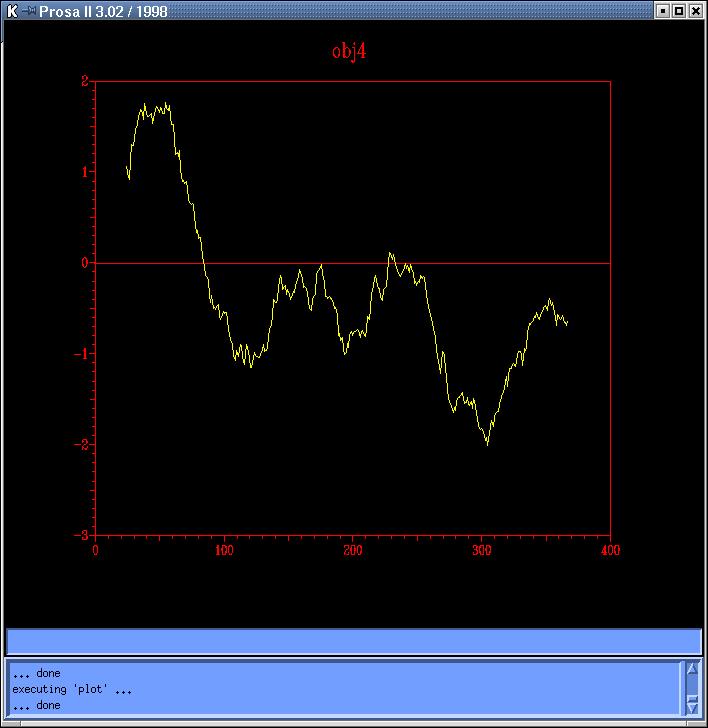Click the Prosa II 3.02 / 1998 title text
Image resolution: width=708 pixels, height=728 pixels.
[x=103, y=11]
